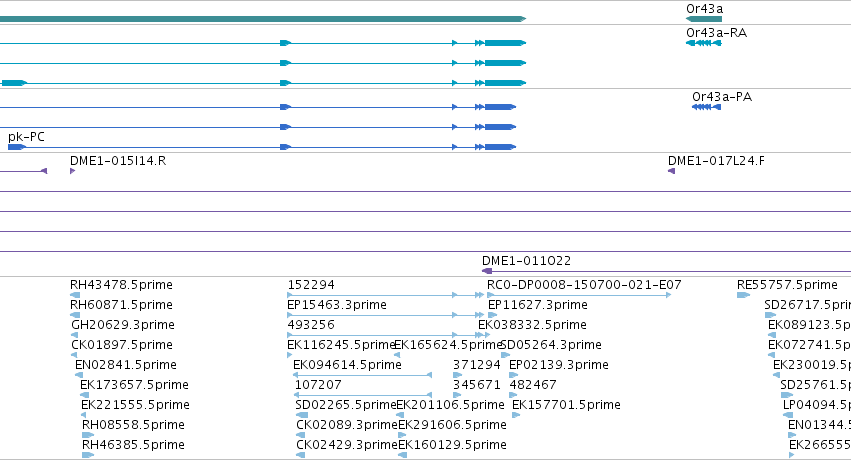The width and height of the screenshot is (851, 460).
Task: Click the SD02265.5prime label
Action: pyautogui.click(x=346, y=405)
